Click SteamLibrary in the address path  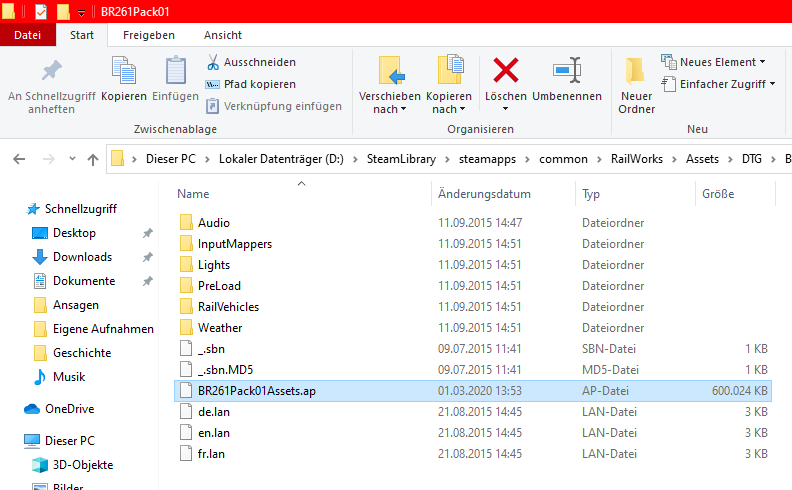tap(401, 159)
